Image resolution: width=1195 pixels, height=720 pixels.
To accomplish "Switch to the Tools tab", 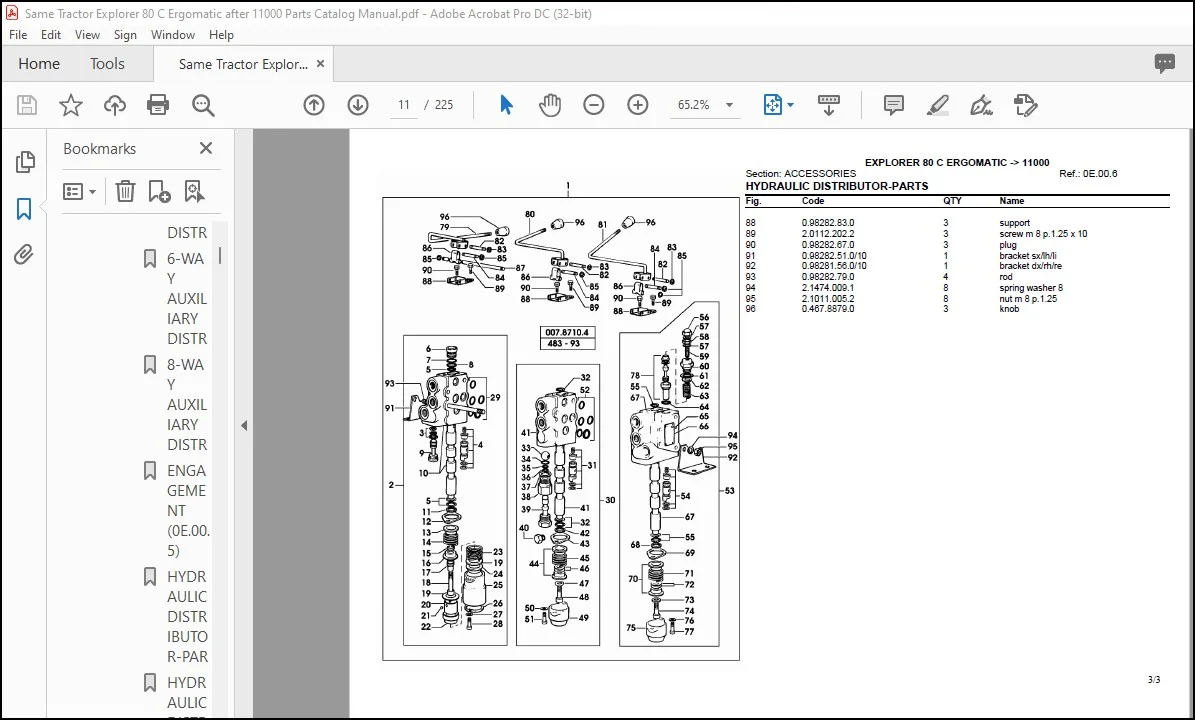I will point(107,64).
